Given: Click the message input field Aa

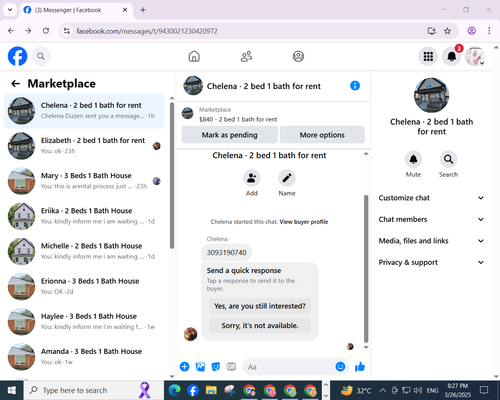Looking at the screenshot, I should pyautogui.click(x=288, y=367).
